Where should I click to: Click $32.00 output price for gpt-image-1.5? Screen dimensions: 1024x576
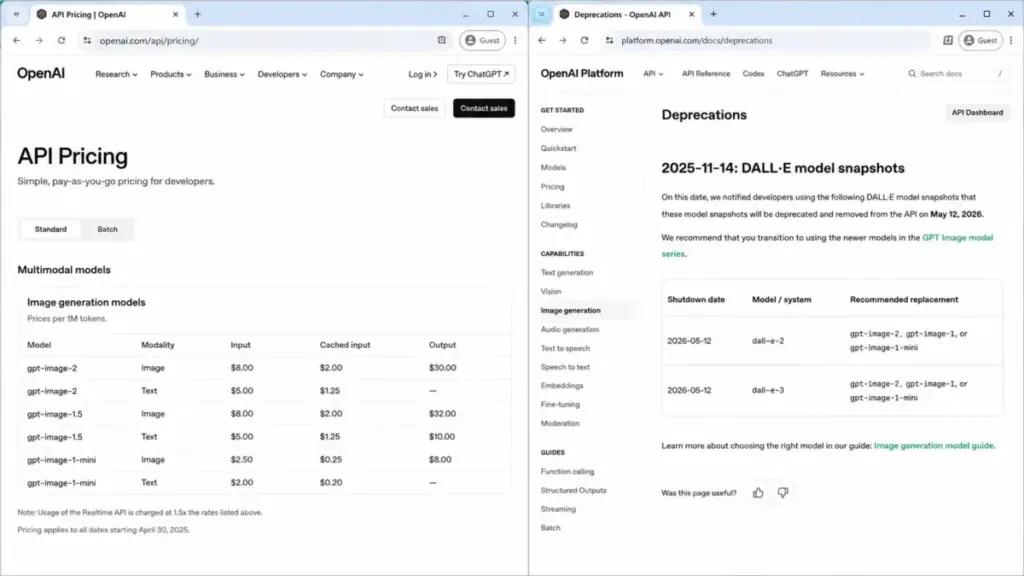click(x=442, y=414)
